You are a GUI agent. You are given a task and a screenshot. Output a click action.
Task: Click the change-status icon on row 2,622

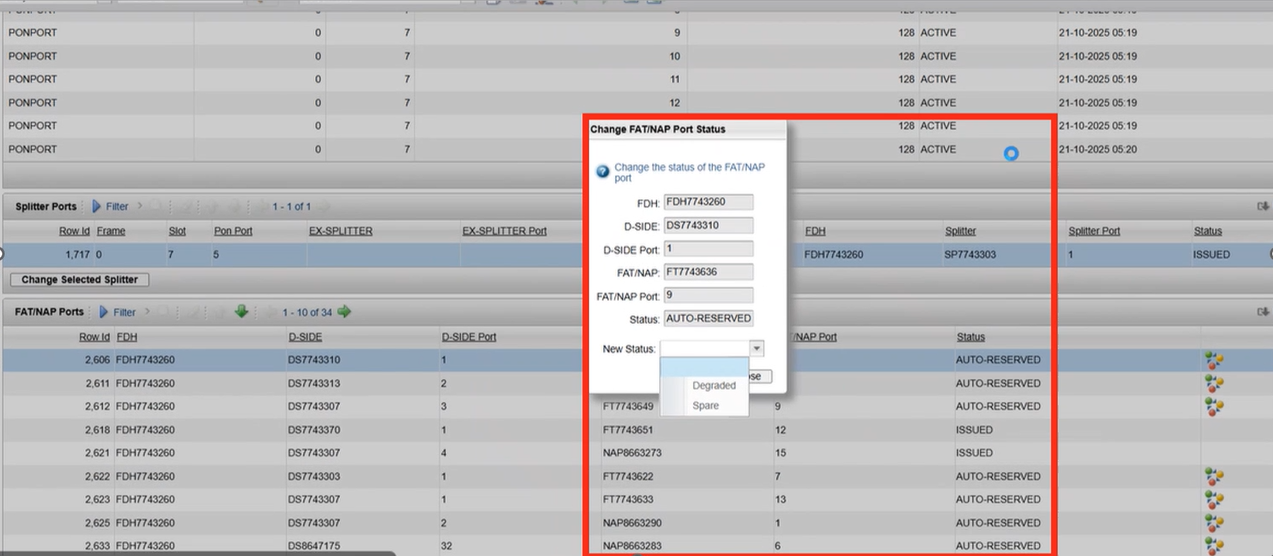[1215, 477]
